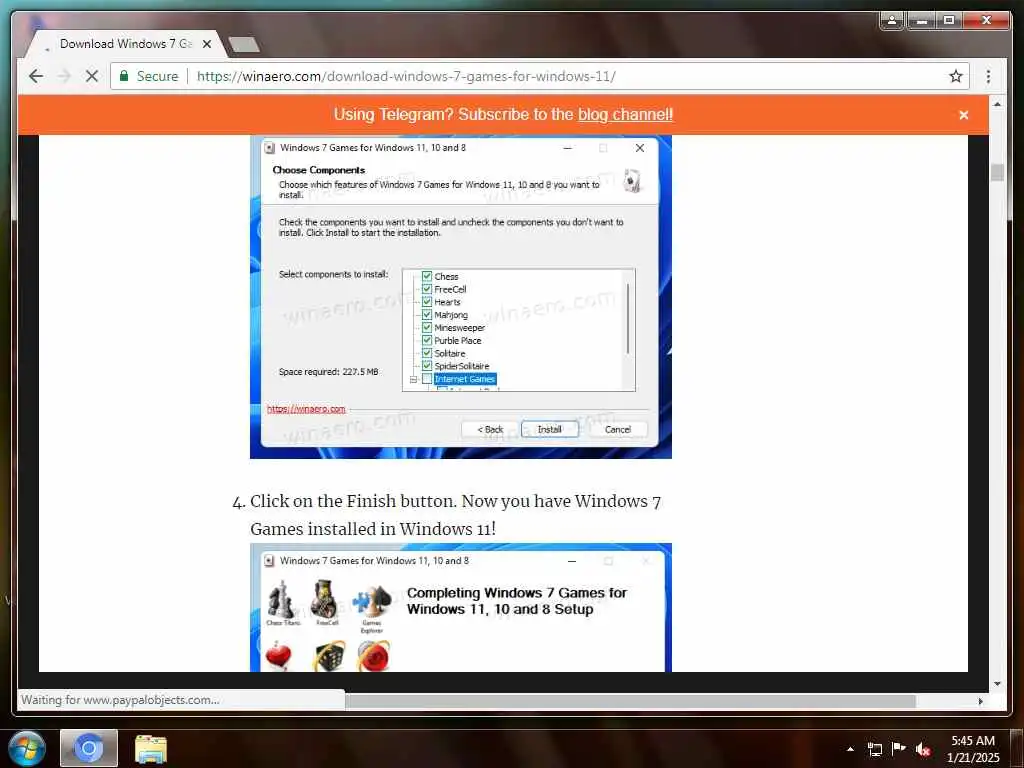The width and height of the screenshot is (1024, 768).
Task: Open the blog channel link
Action: pyautogui.click(x=625, y=114)
